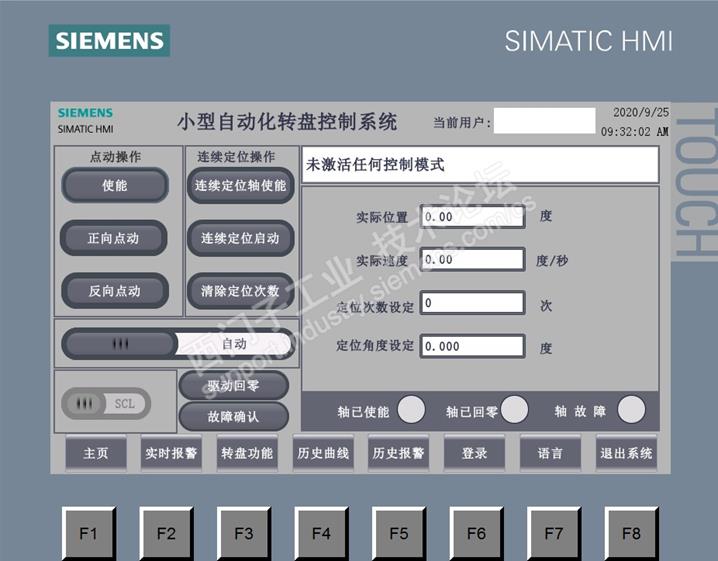Screen dimensions: 718x561
Task: Click the 轴已回零 indicator lamp
Action: click(x=514, y=409)
